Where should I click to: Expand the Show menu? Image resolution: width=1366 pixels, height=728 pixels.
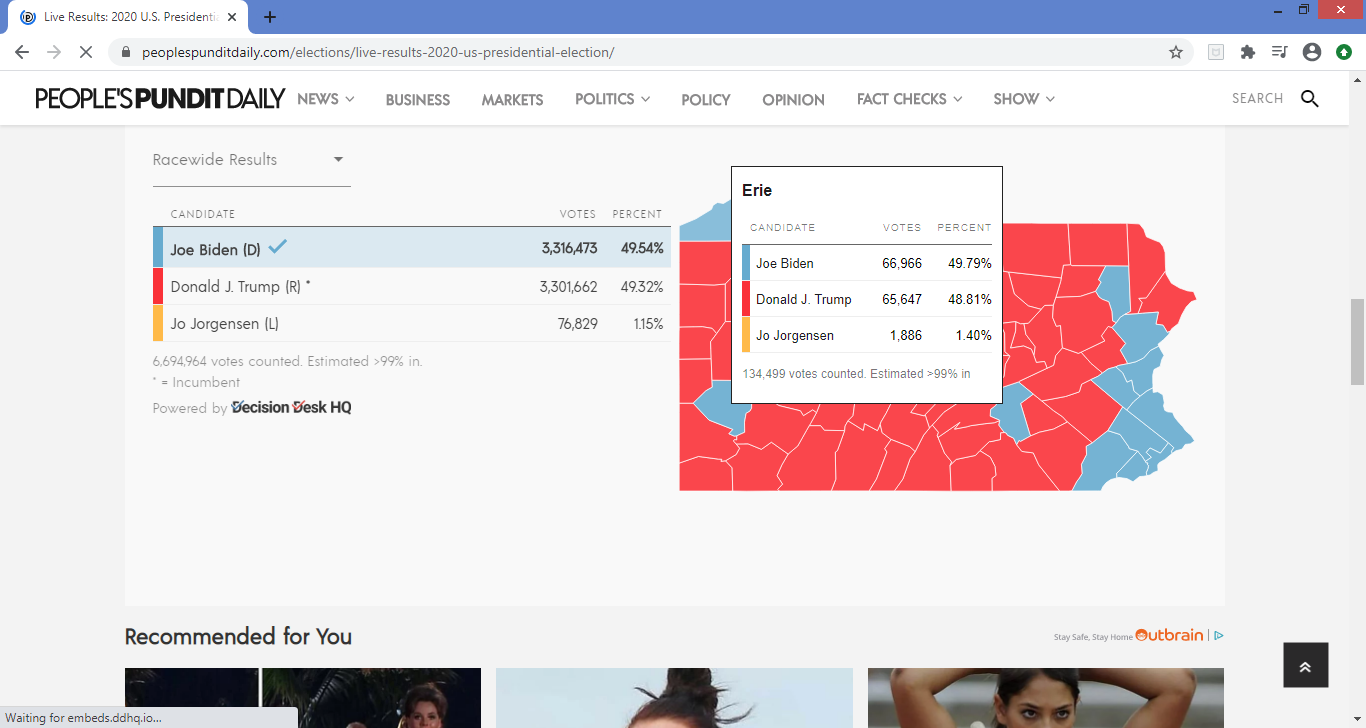point(1024,99)
